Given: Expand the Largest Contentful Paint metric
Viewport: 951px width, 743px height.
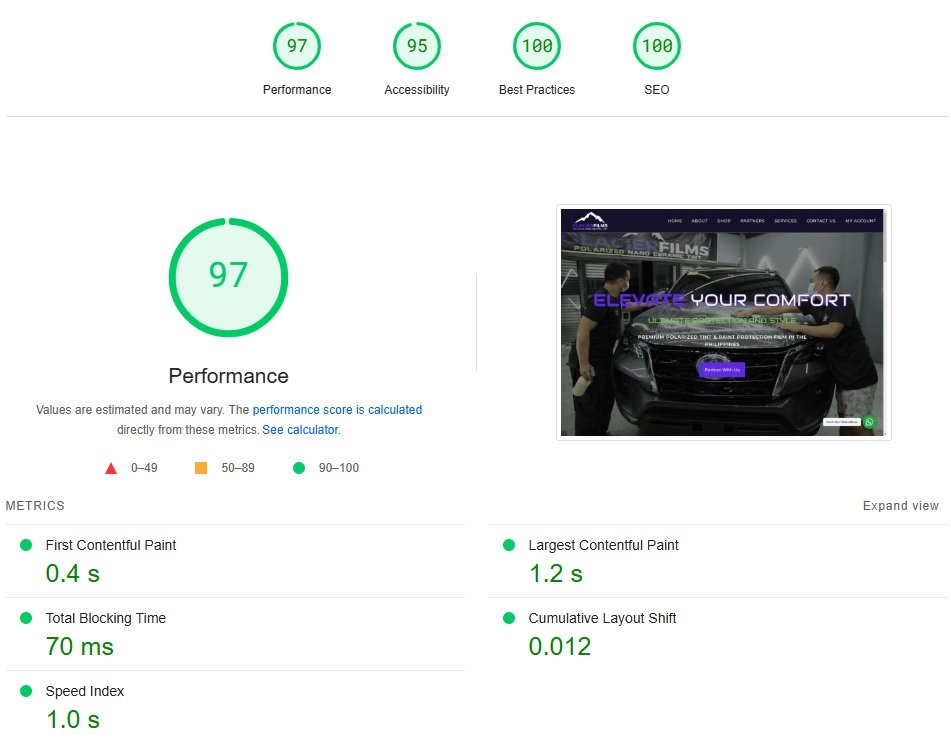Looking at the screenshot, I should [603, 545].
